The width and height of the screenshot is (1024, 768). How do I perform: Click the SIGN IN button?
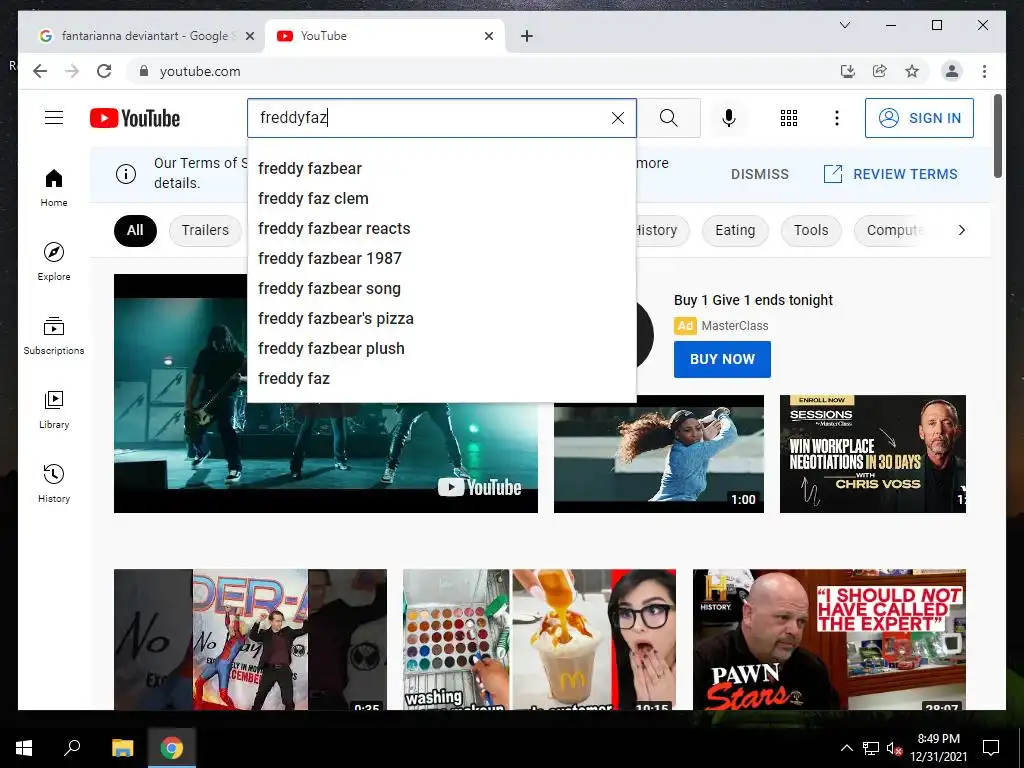[x=919, y=118]
